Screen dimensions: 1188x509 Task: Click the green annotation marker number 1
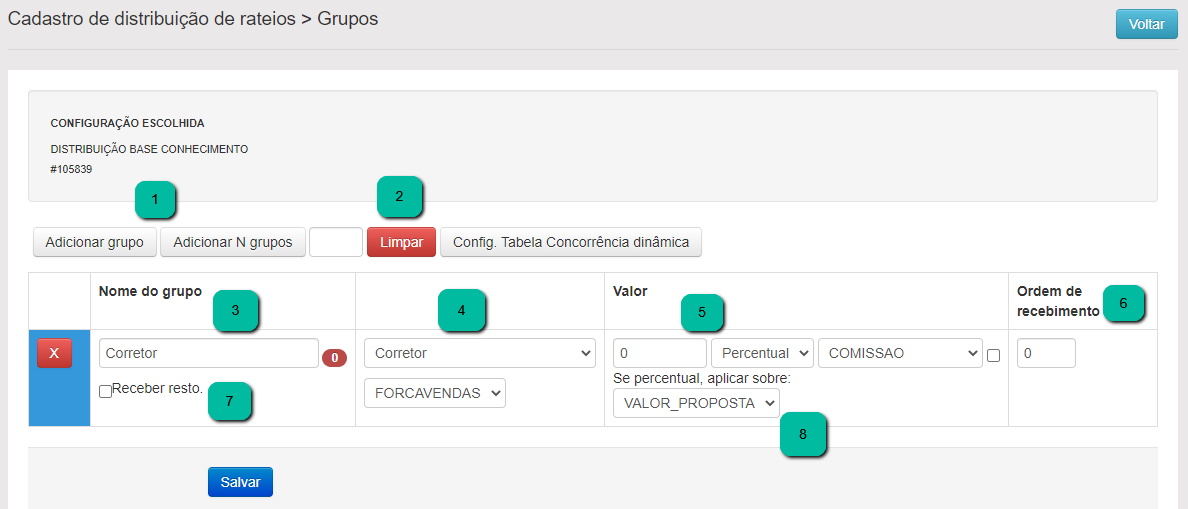click(155, 200)
